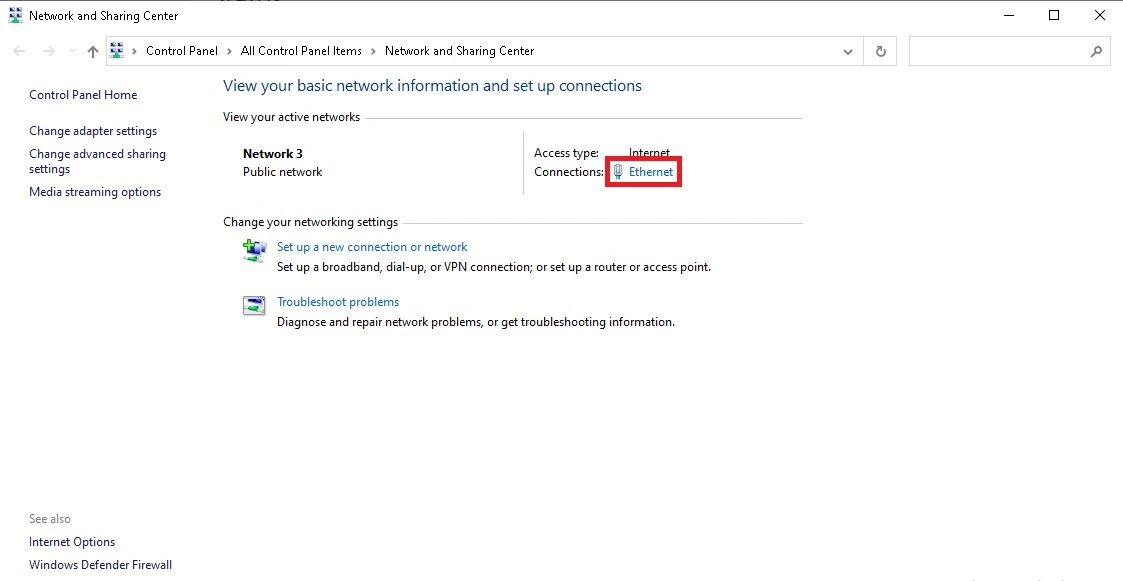The width and height of the screenshot is (1123, 581).
Task: Select Network and Sharing Center breadcrumb
Action: pos(460,51)
